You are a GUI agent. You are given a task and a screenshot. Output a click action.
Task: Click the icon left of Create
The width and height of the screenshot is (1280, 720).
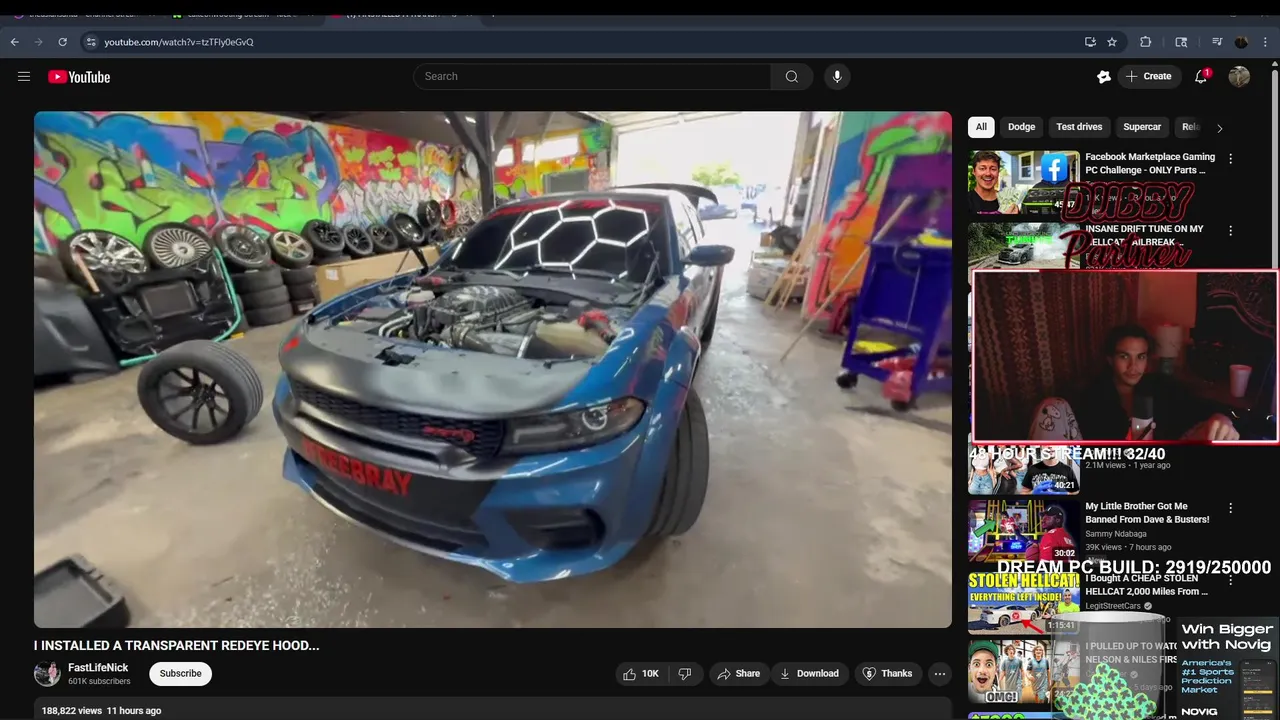1104,77
